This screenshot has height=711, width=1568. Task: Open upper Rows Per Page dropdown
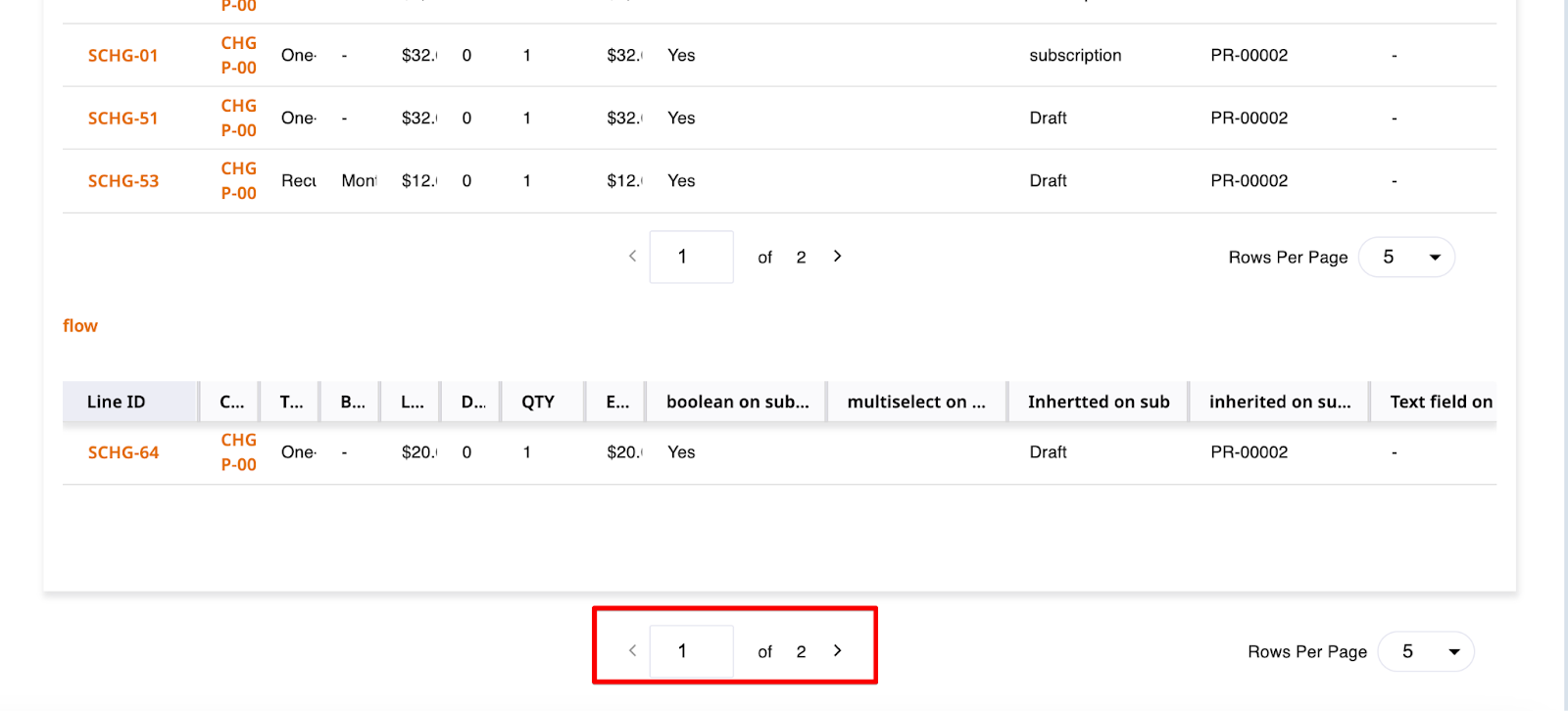[1406, 258]
